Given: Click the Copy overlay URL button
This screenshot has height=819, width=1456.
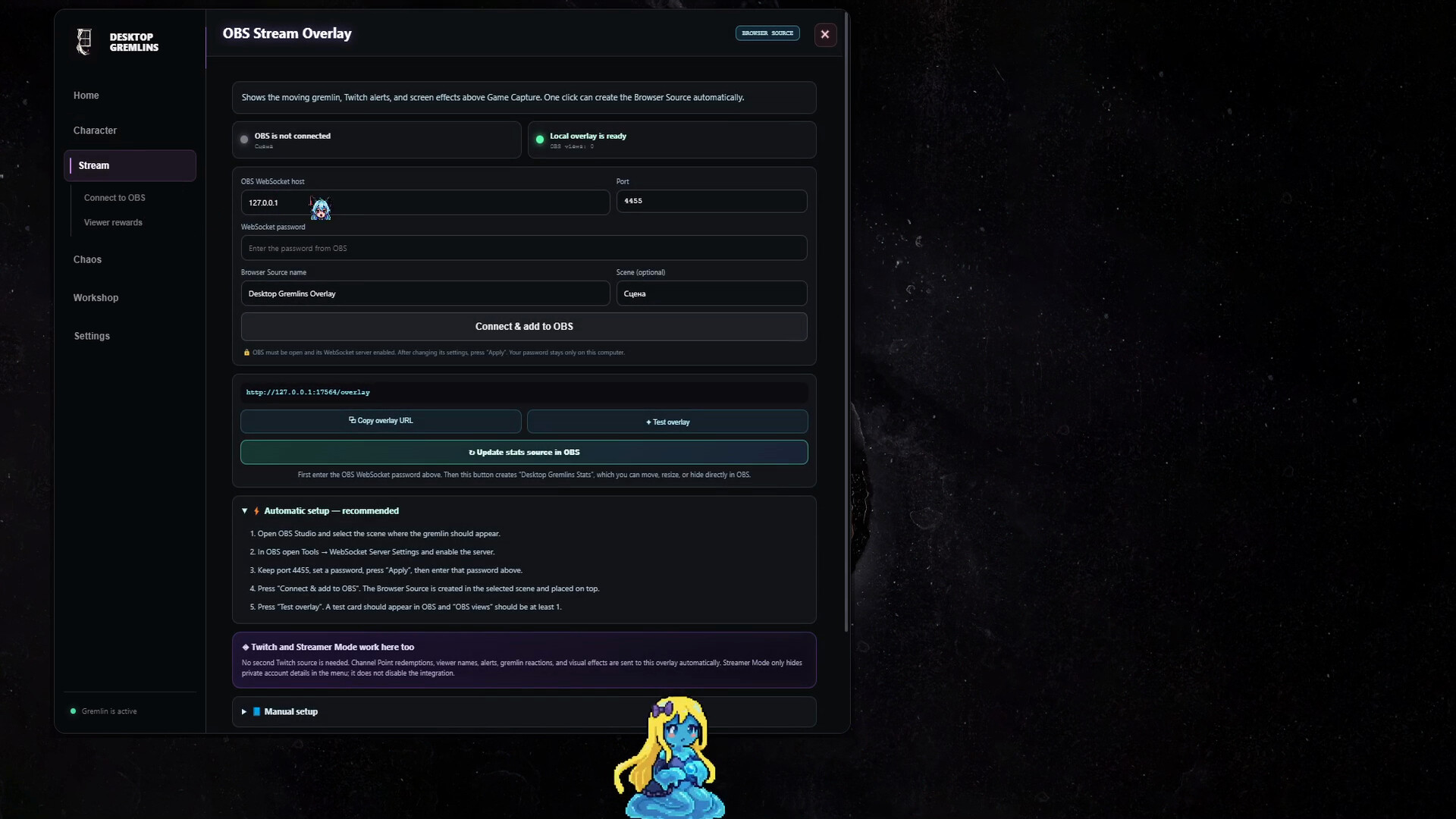Looking at the screenshot, I should click(381, 421).
